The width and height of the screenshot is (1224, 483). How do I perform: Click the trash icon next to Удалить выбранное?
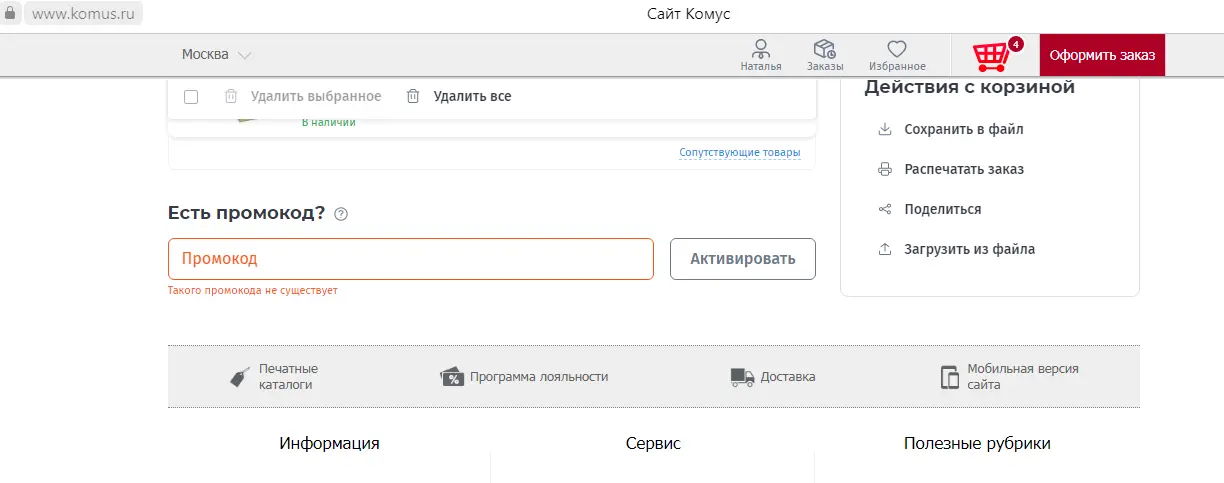point(231,96)
